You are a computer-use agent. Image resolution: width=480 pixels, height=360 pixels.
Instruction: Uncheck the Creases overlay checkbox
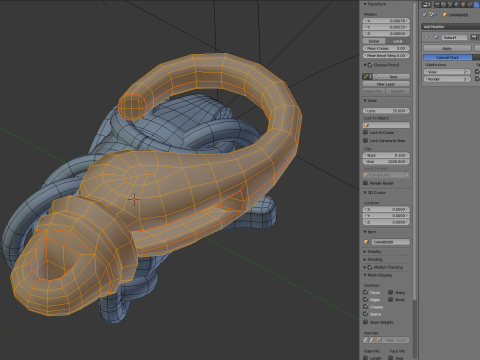[366, 307]
